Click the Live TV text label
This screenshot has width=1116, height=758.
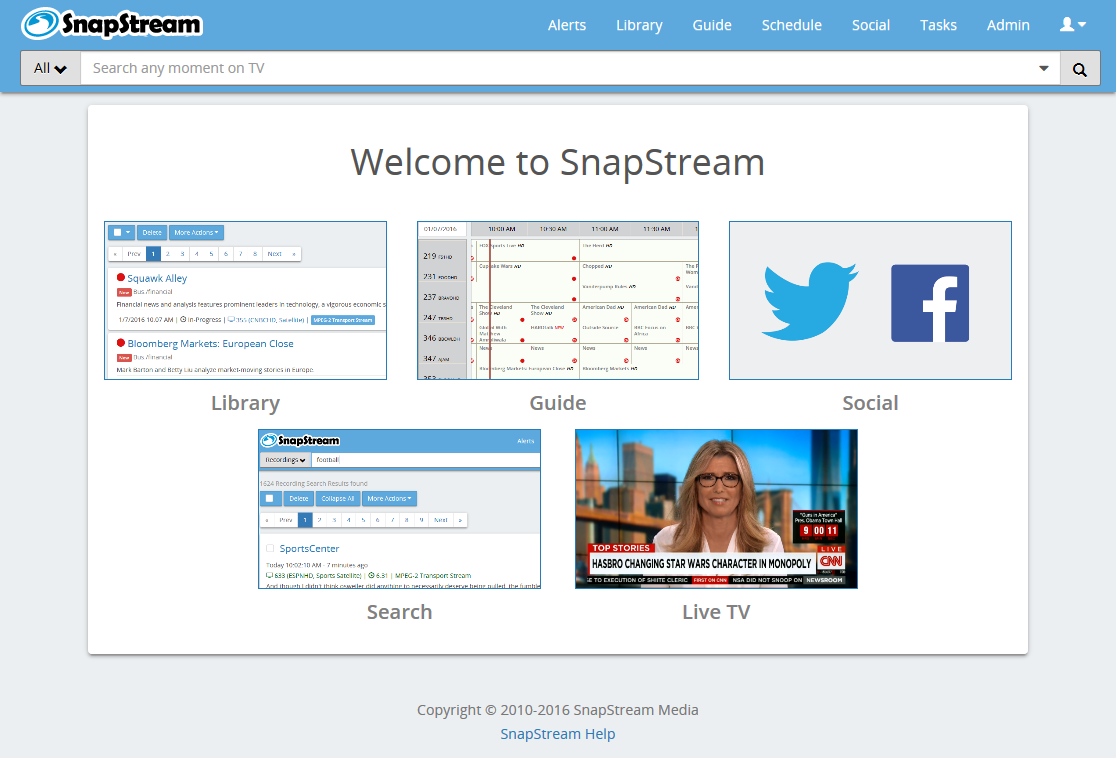coord(716,612)
